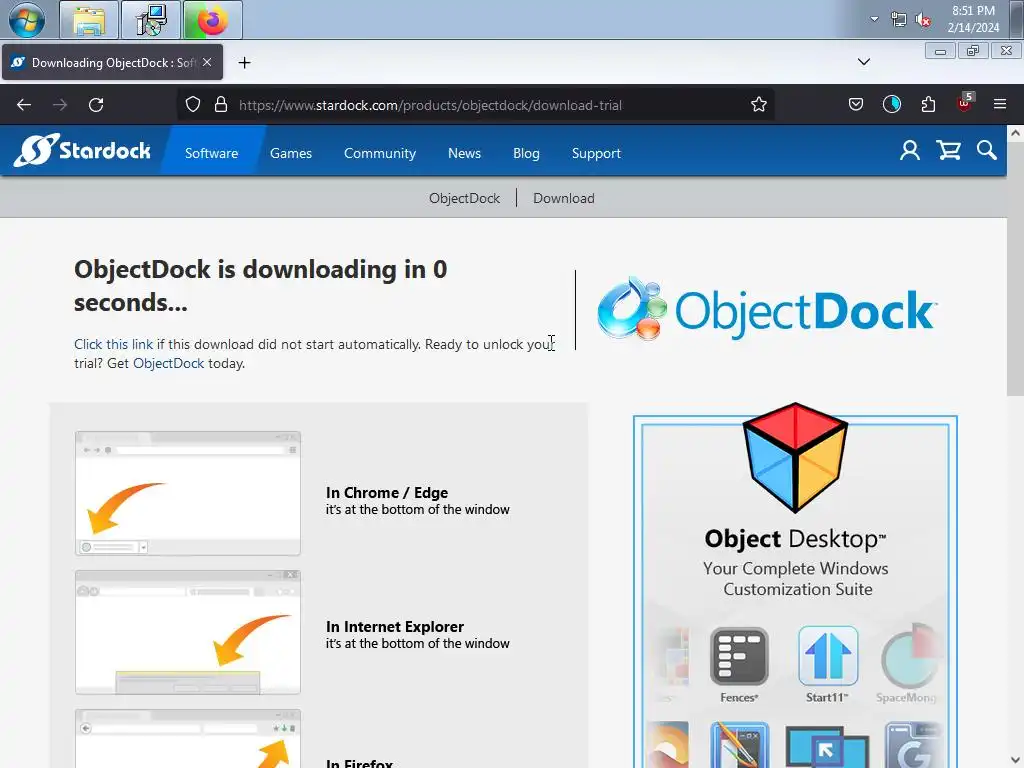Click the taskbar clock showing 8:51 PM
1024x768 pixels.
click(x=973, y=20)
